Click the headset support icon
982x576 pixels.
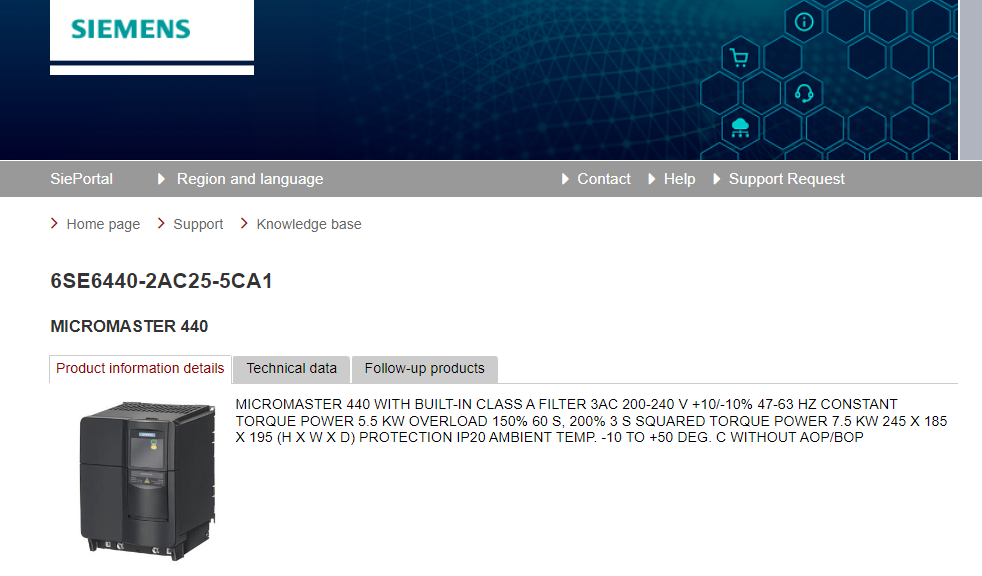[804, 94]
